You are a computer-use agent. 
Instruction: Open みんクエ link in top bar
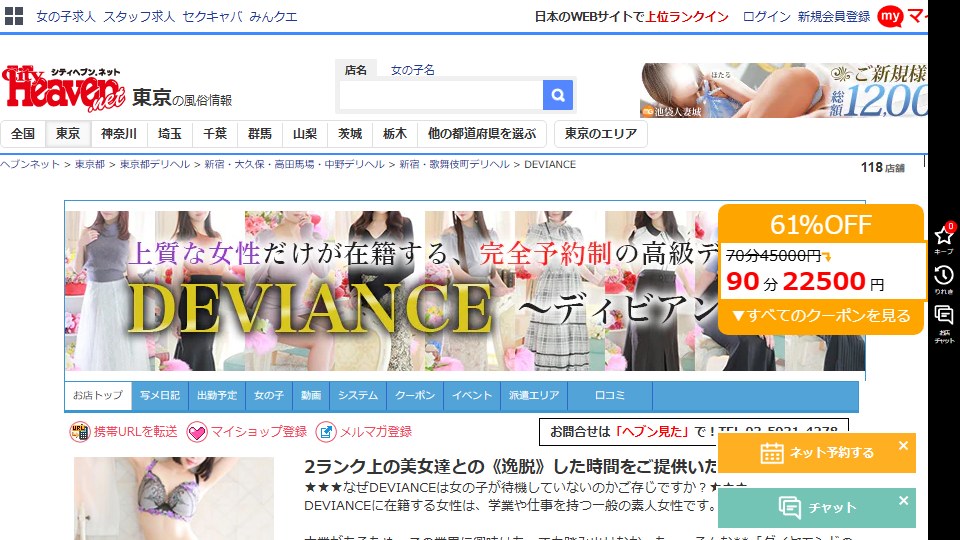click(273, 17)
